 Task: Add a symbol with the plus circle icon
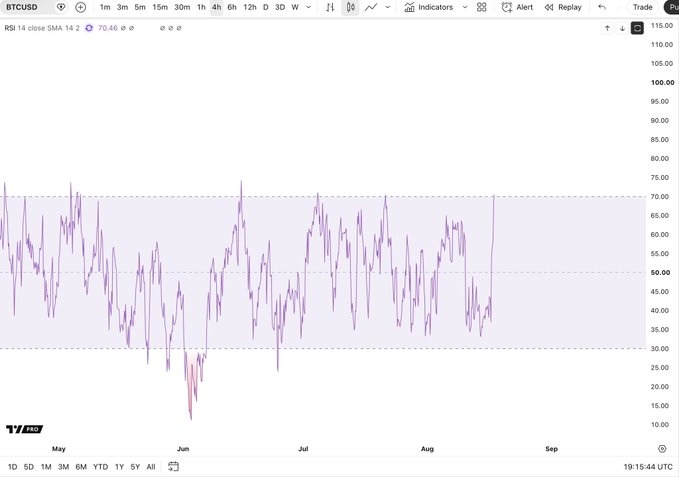(81, 7)
